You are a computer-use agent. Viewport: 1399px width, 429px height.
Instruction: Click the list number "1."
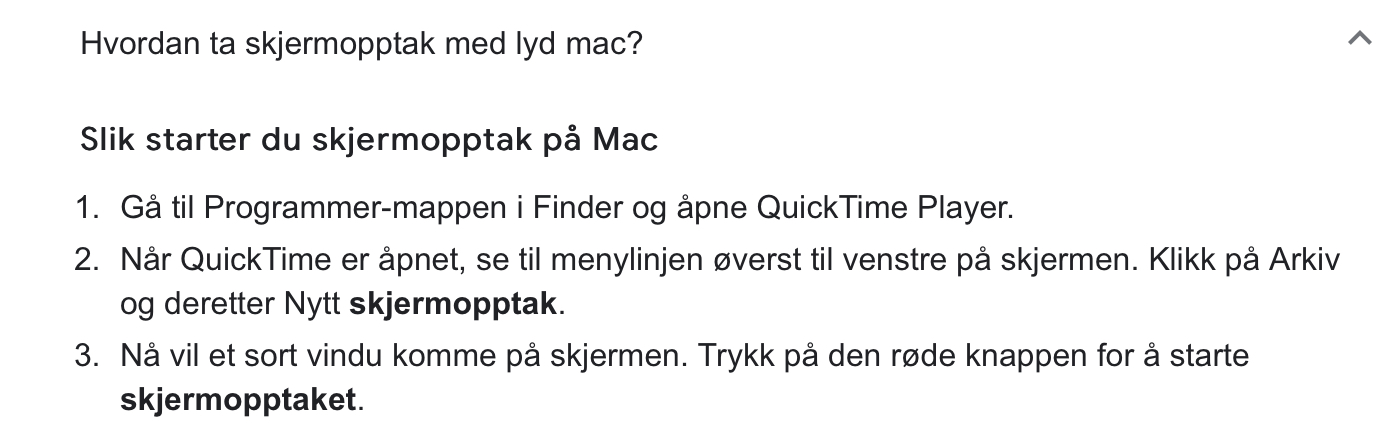88,209
